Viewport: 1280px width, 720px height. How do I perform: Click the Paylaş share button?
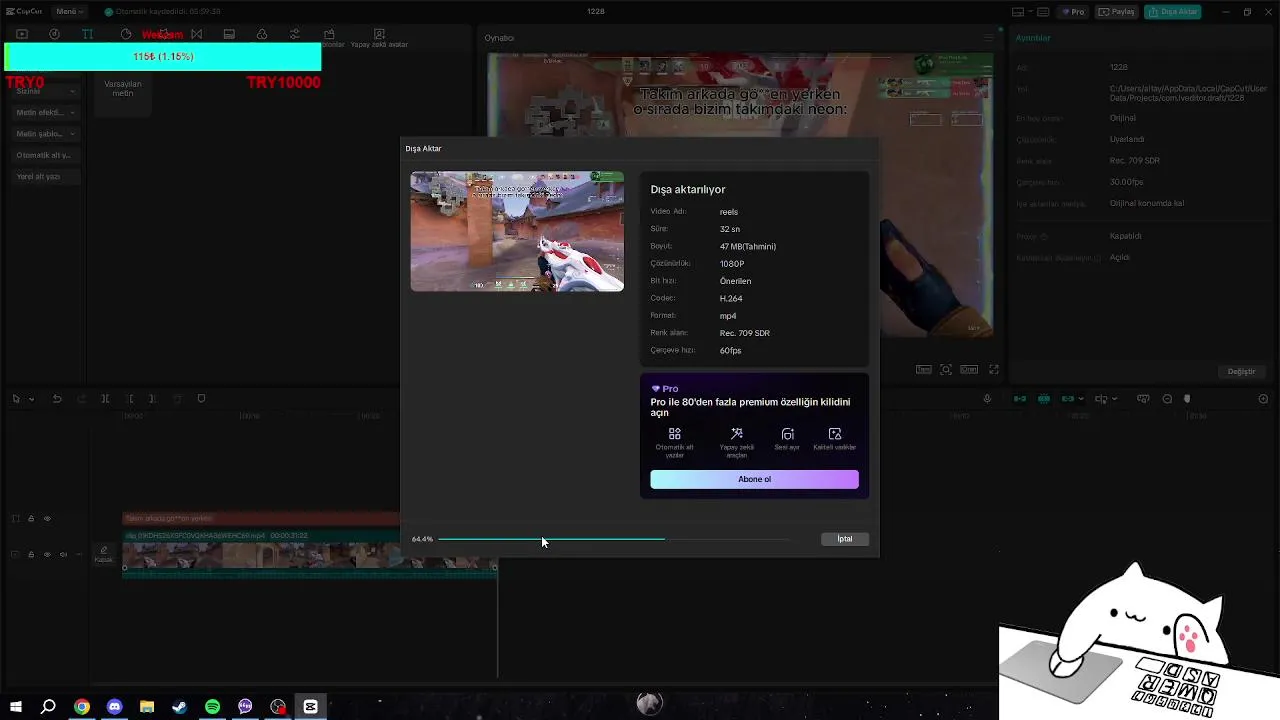click(1117, 12)
